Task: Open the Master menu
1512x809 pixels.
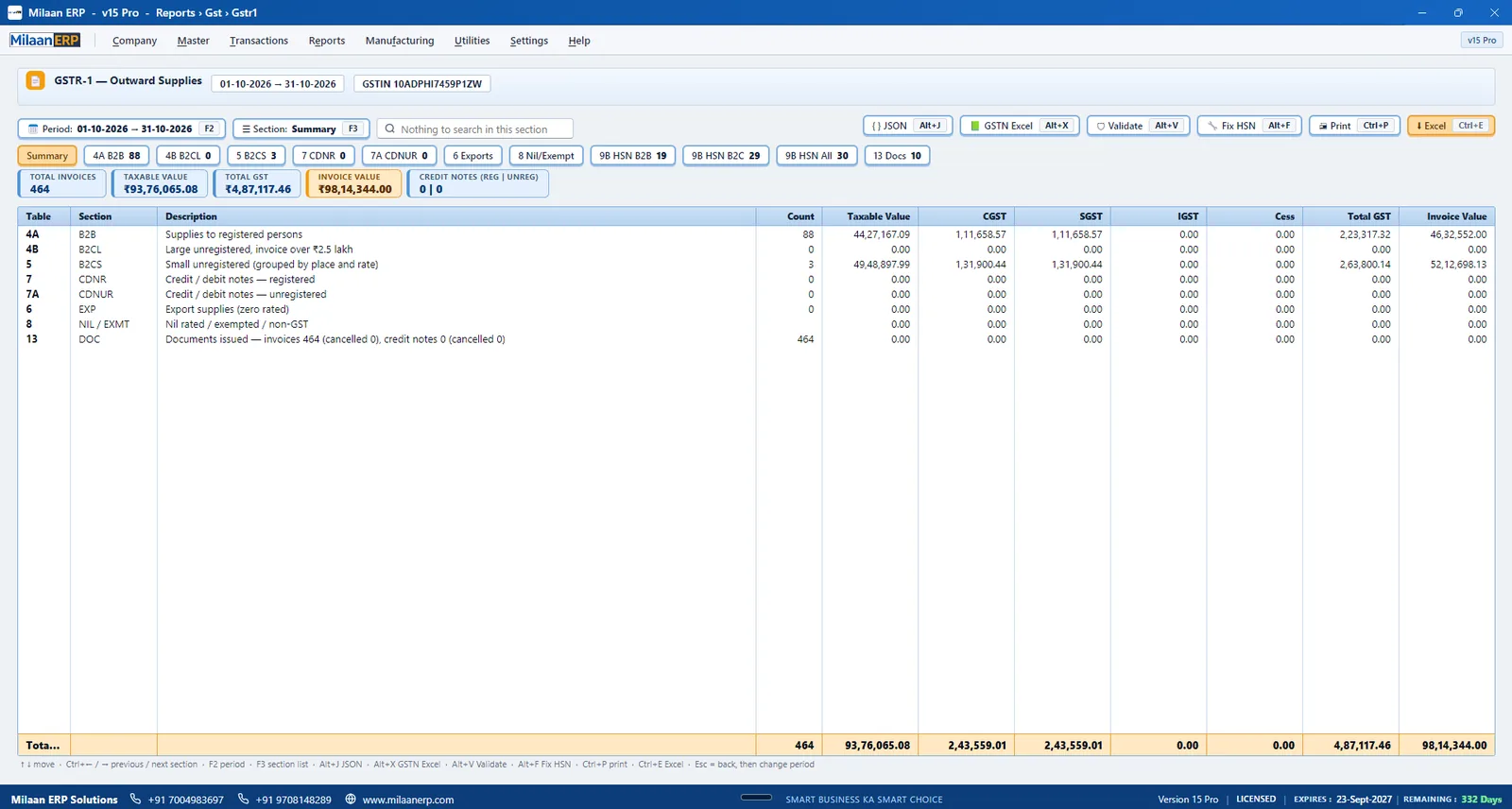Action: pos(193,41)
